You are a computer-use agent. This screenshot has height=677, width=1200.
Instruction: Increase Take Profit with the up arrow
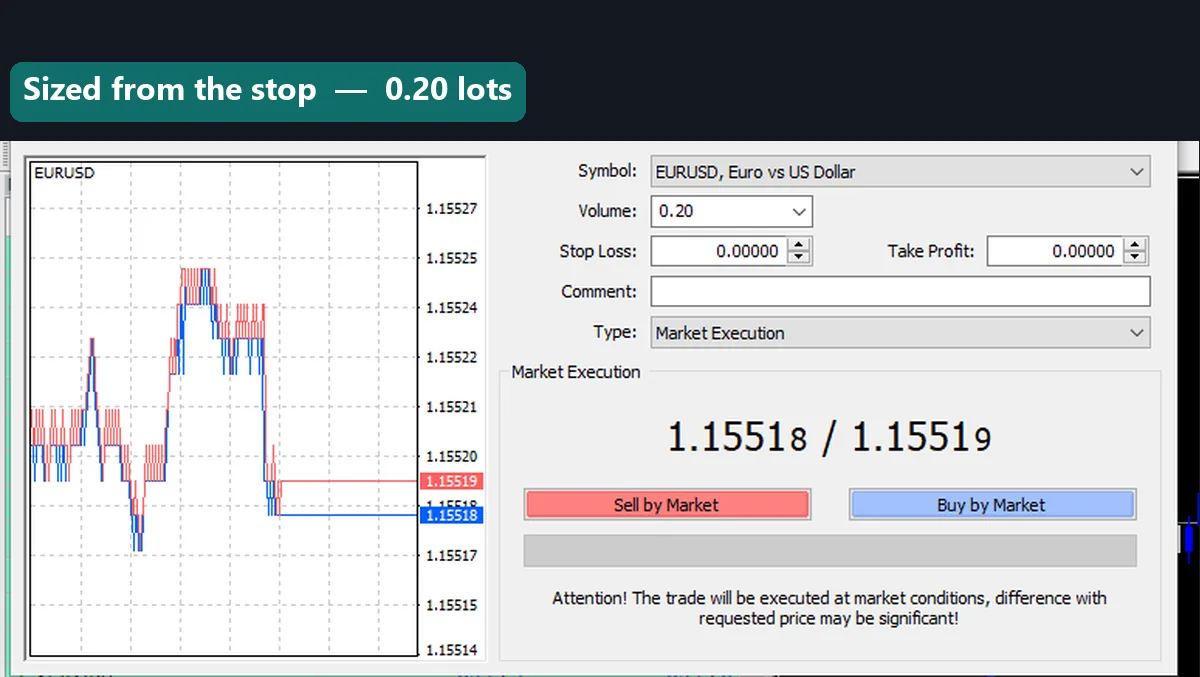pyautogui.click(x=1135, y=245)
